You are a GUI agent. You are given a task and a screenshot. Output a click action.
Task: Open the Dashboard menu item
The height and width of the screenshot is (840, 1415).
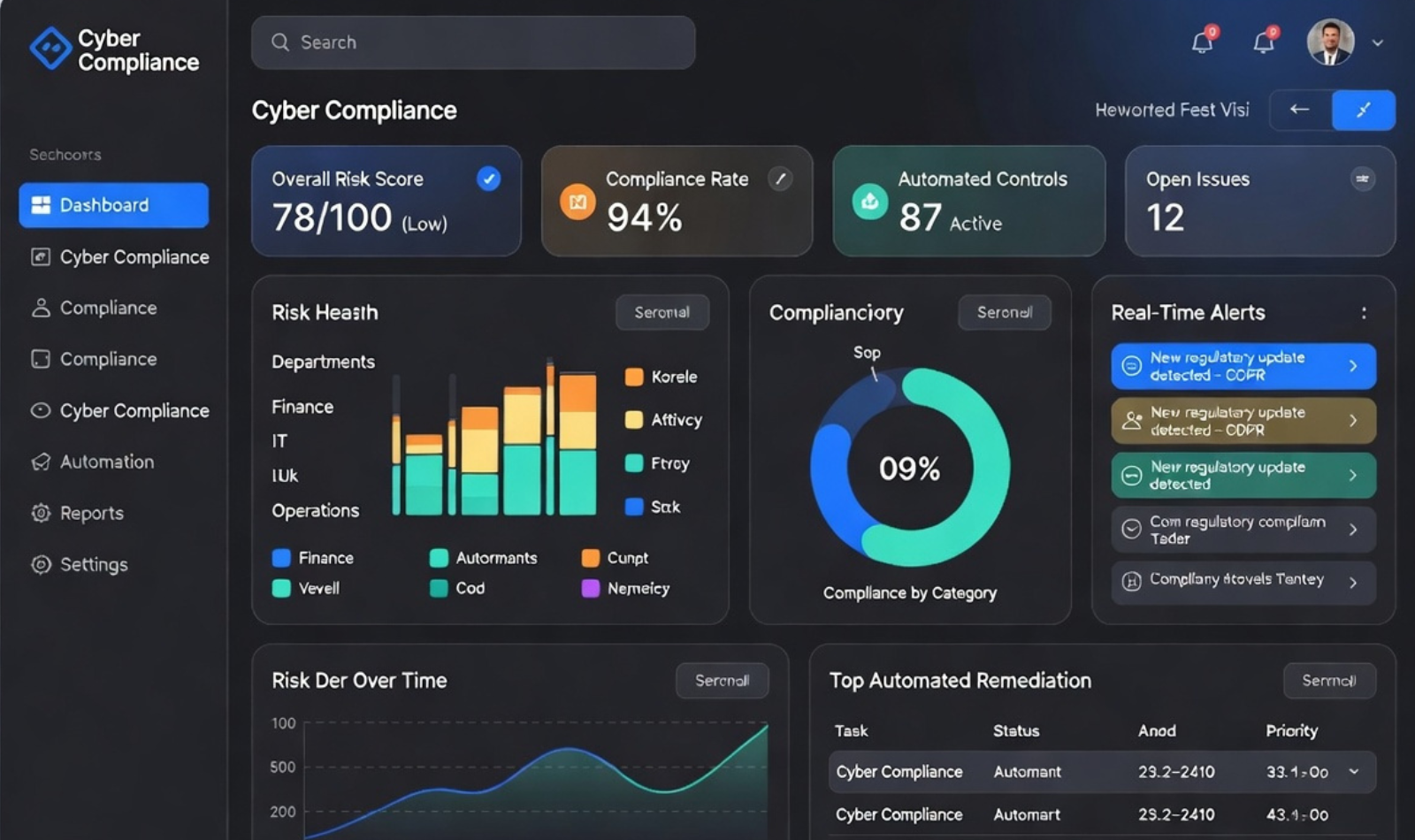tap(113, 205)
